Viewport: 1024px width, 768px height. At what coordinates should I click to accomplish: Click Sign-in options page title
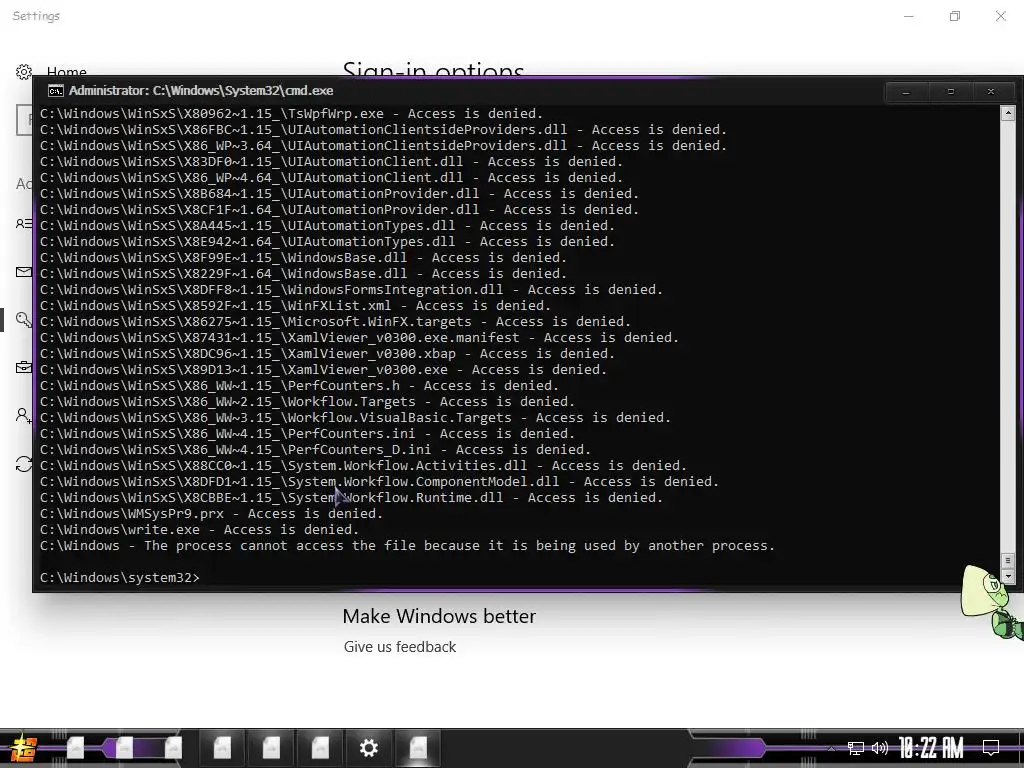[434, 69]
